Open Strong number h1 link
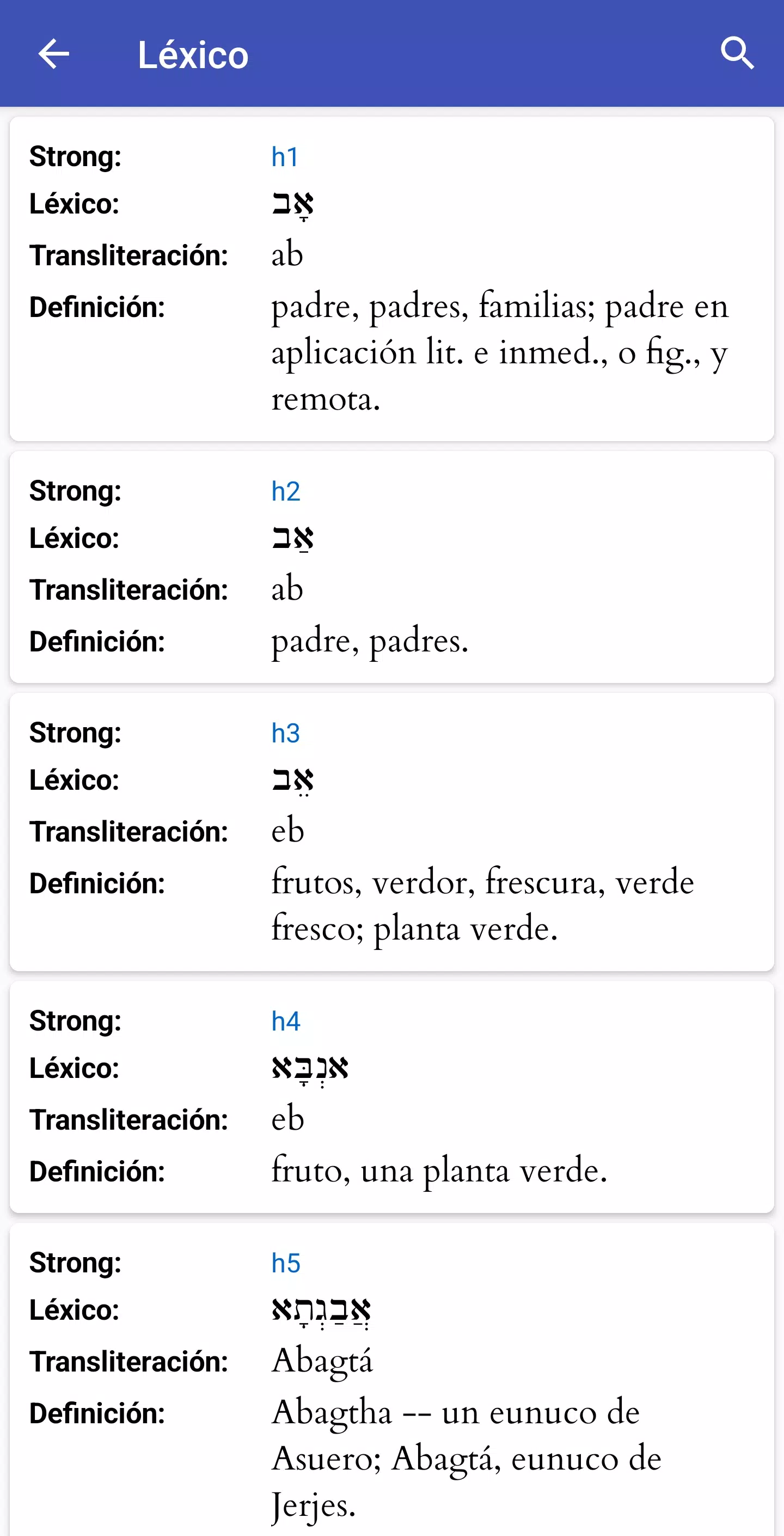Screen dimensions: 784x1536 (x=285, y=157)
